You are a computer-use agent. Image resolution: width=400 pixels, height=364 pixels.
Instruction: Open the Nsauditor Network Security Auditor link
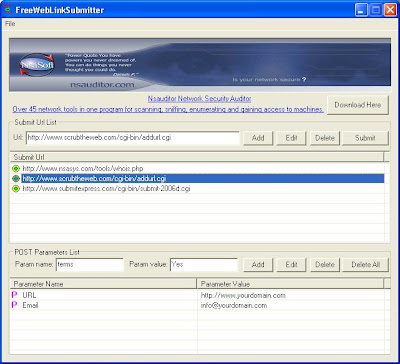coord(199,99)
